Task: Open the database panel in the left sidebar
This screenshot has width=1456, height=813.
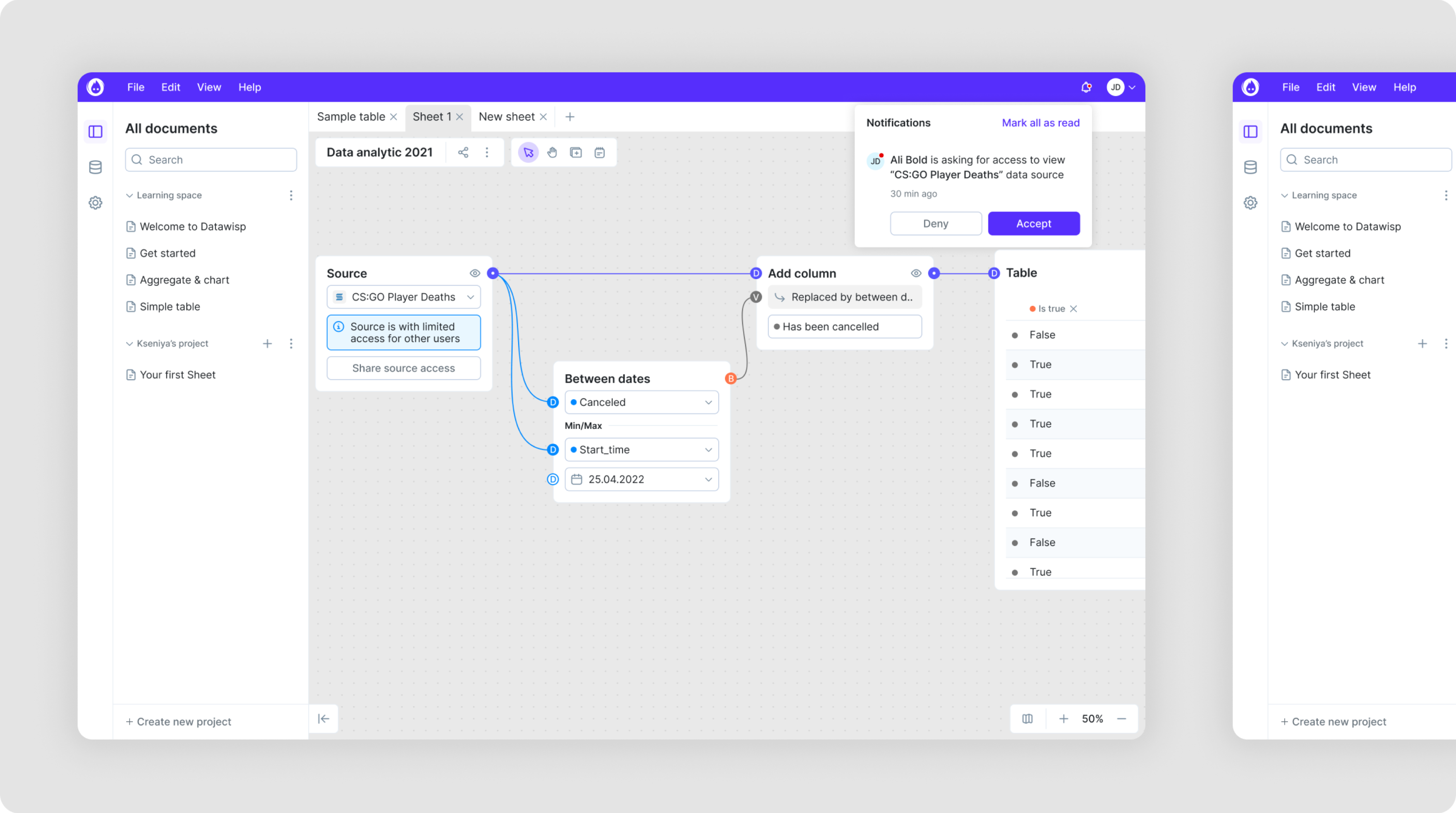Action: tap(96, 167)
